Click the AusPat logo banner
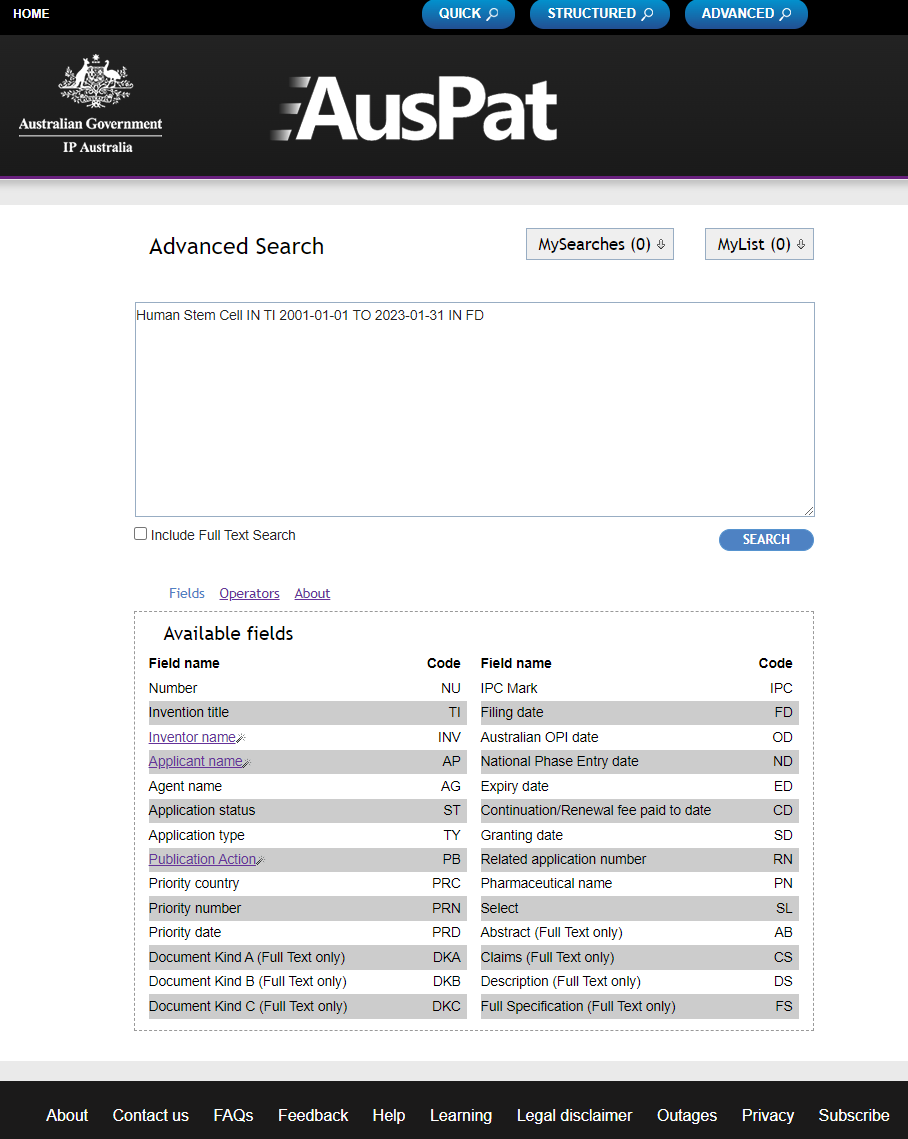The width and height of the screenshot is (908, 1139). pyautogui.click(x=414, y=109)
